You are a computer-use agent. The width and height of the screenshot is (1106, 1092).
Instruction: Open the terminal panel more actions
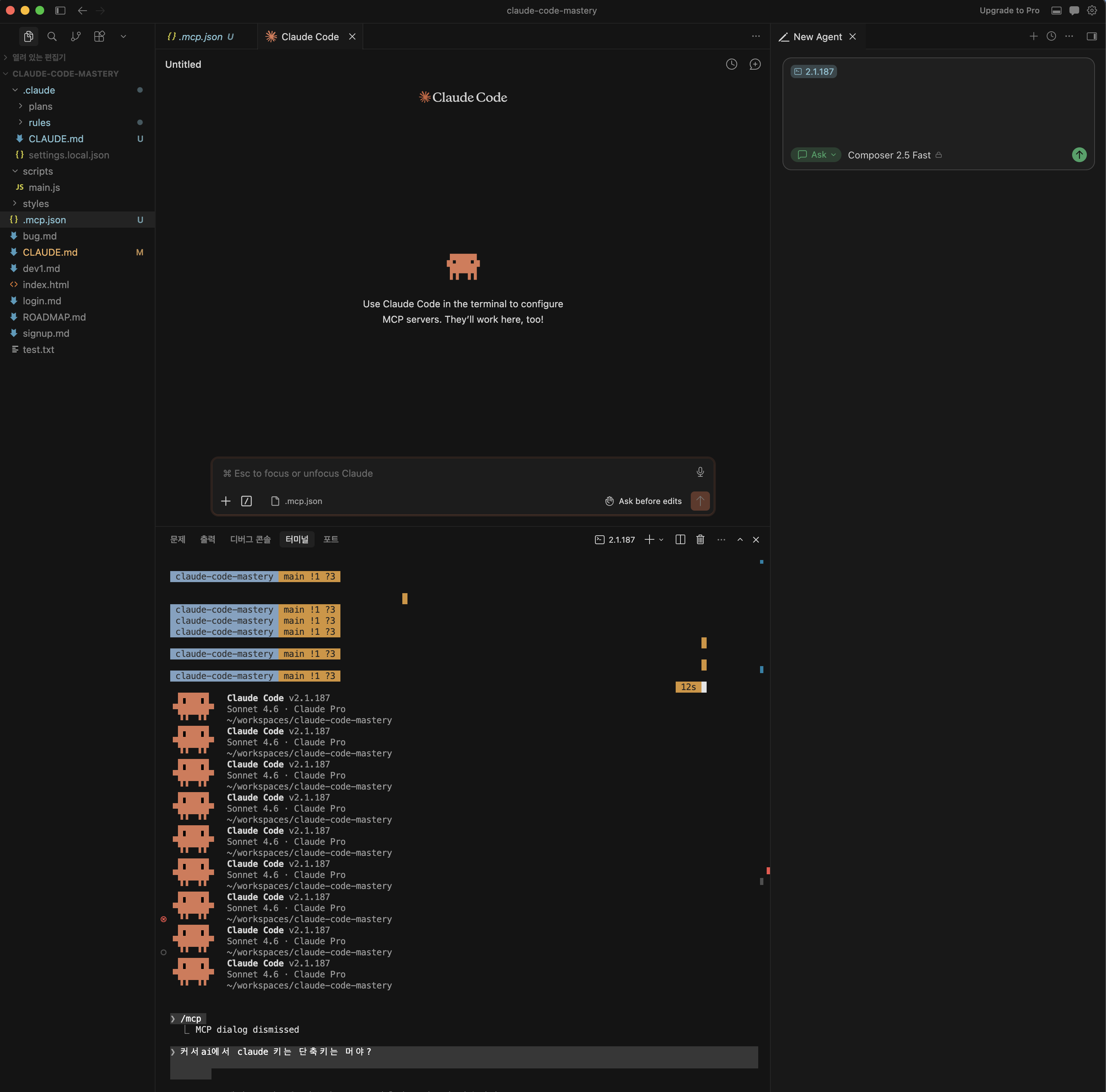(x=721, y=540)
